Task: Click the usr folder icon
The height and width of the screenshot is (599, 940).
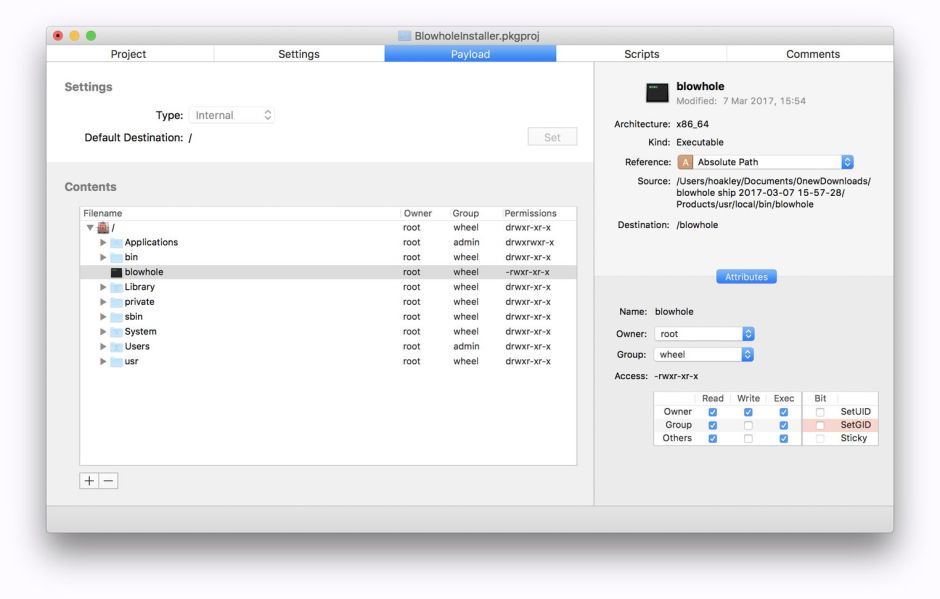Action: (x=118, y=361)
